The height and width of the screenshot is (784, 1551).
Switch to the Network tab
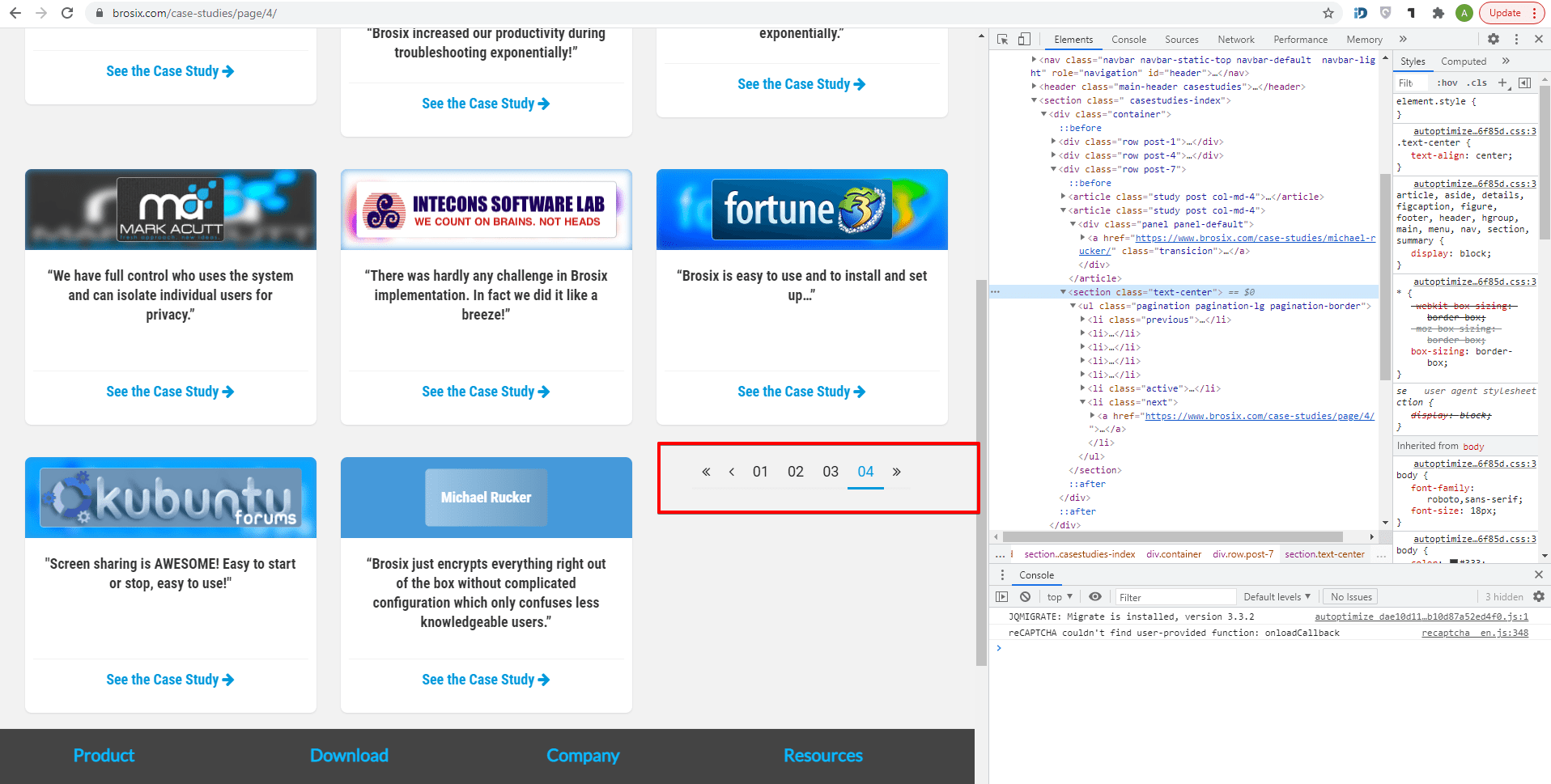point(1235,39)
